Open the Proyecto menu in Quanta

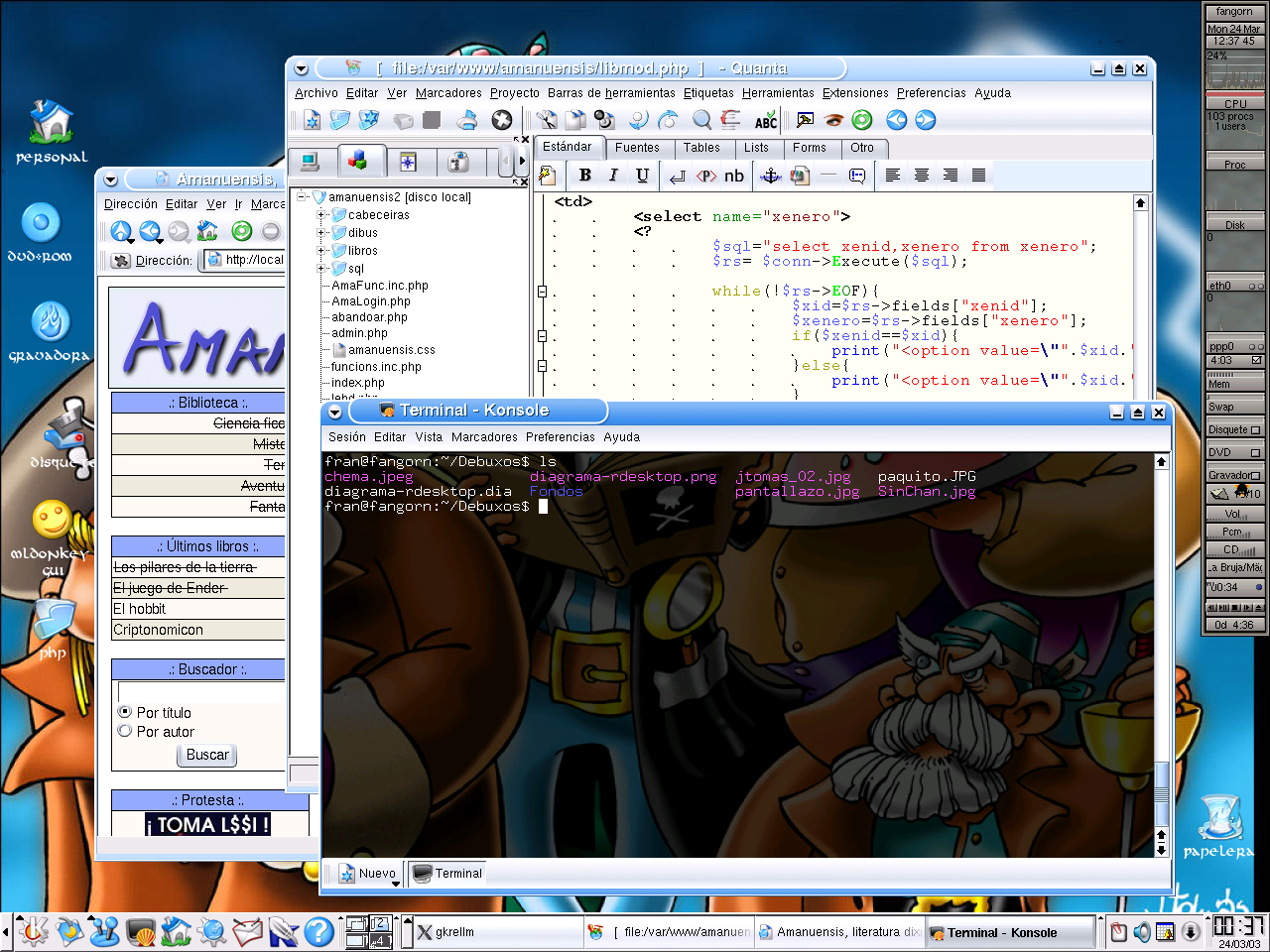coord(515,93)
